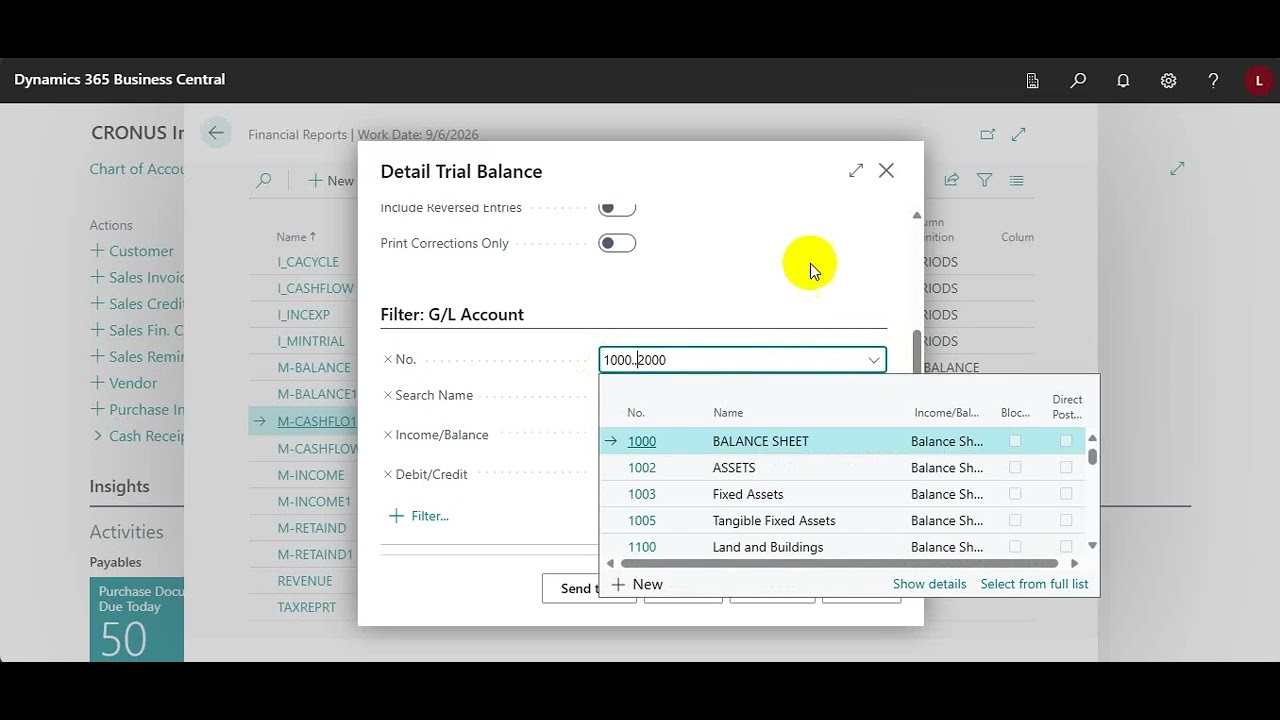Select account 1000 link
Image resolution: width=1280 pixels, height=720 pixels.
click(x=642, y=441)
